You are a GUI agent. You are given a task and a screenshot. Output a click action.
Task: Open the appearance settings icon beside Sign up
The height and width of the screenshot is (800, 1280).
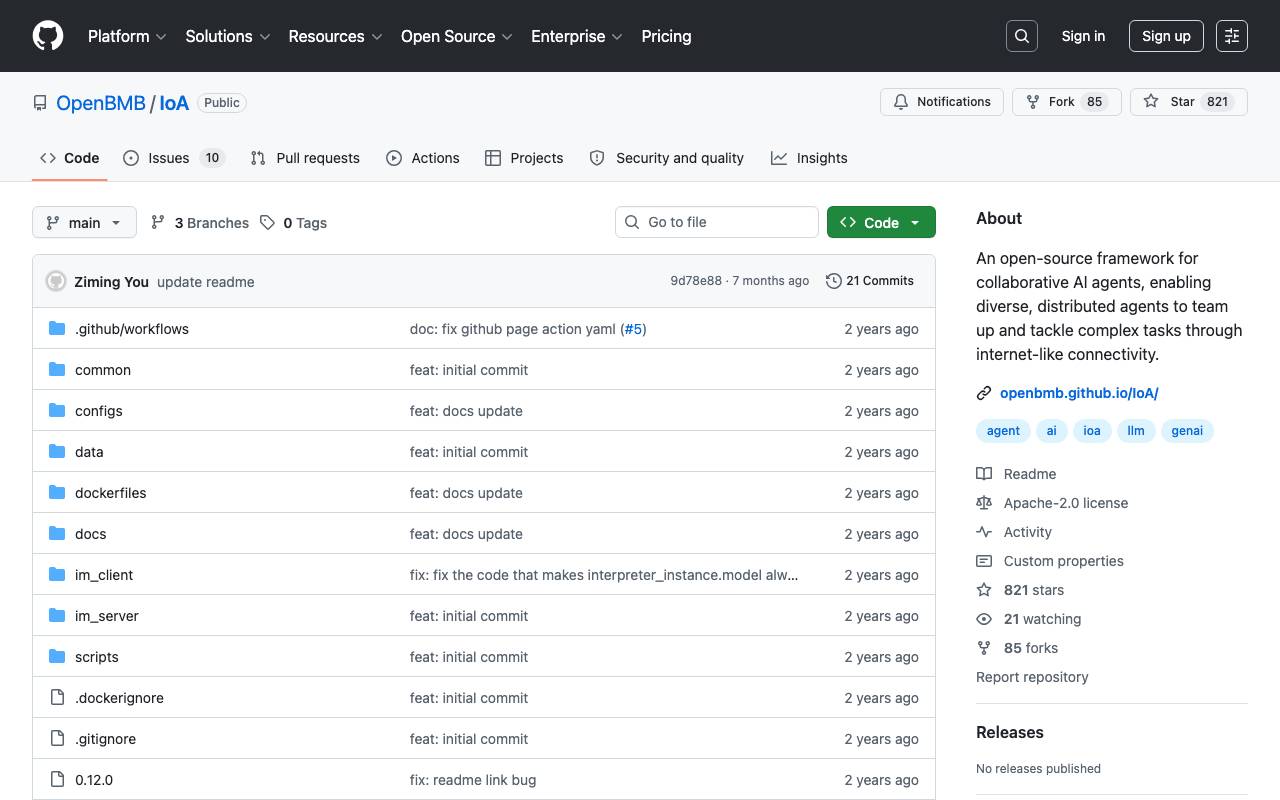[1232, 36]
